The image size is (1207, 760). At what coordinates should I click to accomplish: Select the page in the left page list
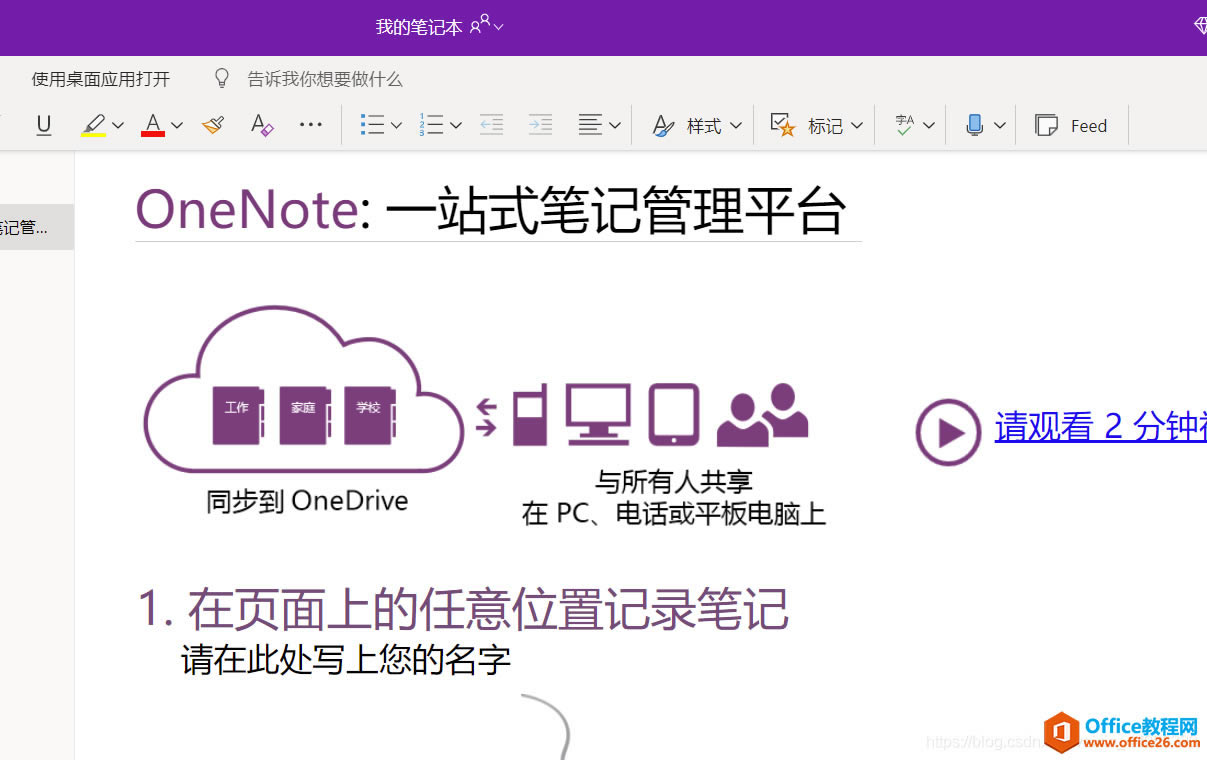pyautogui.click(x=36, y=227)
